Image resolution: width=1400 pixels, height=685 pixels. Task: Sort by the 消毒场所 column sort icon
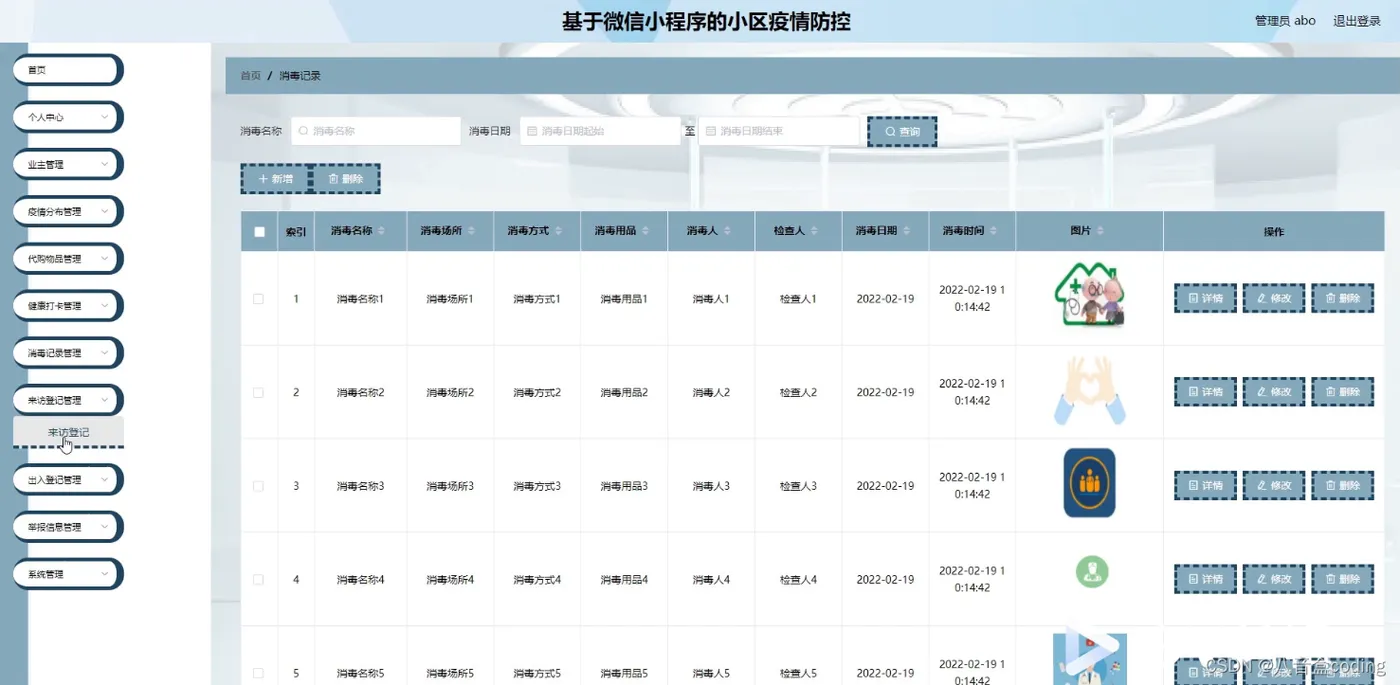[x=472, y=231]
